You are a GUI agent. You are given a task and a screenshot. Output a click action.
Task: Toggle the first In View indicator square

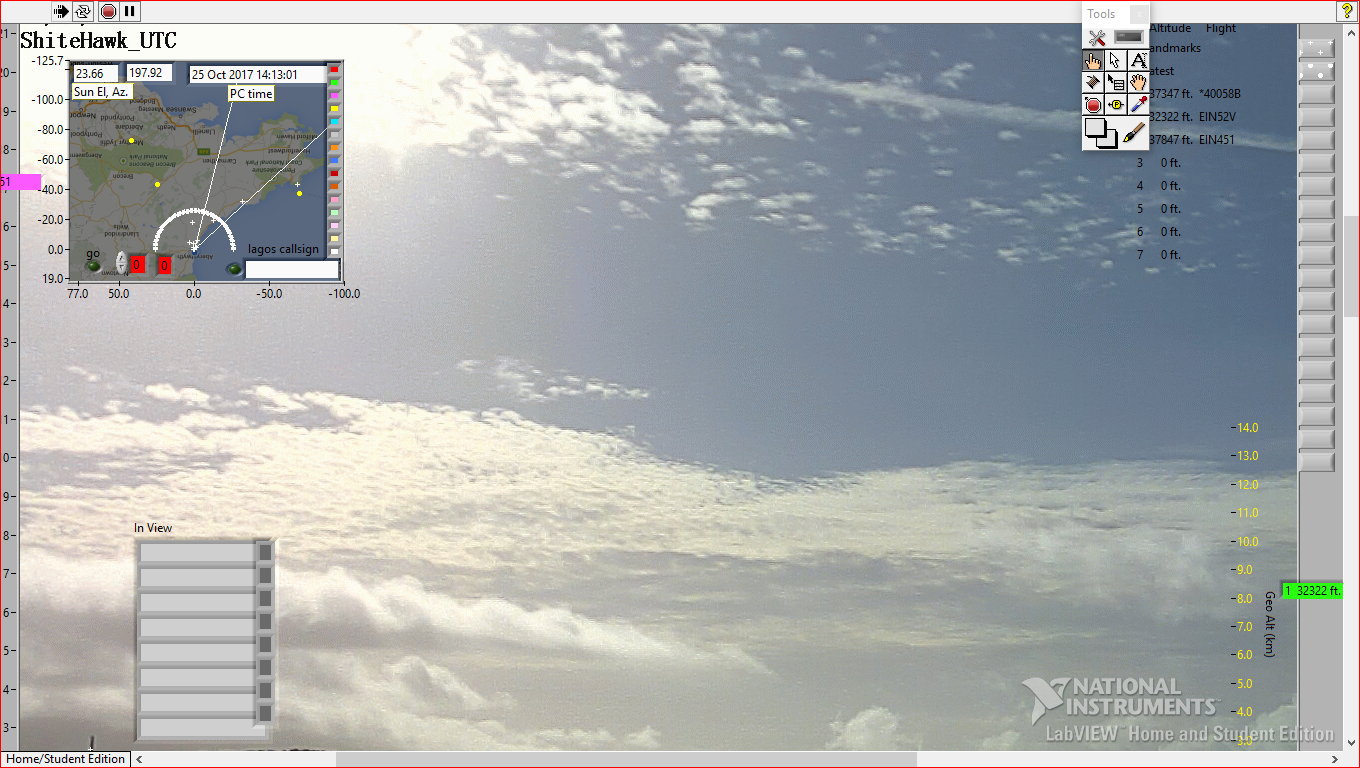click(x=265, y=552)
